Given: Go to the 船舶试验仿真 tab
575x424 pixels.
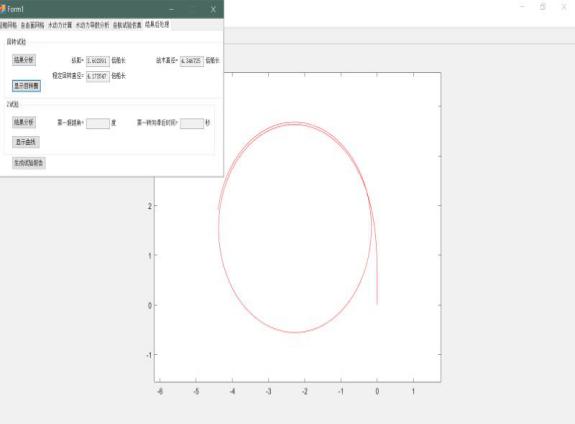Looking at the screenshot, I should [x=127, y=25].
